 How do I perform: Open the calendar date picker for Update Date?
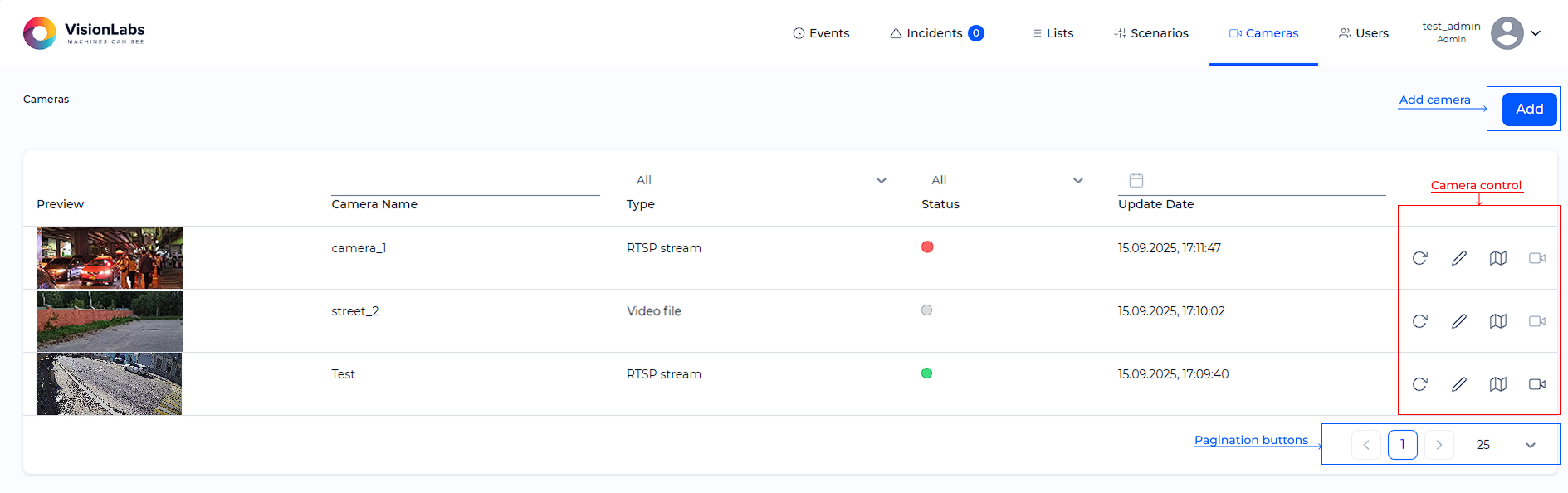click(x=1136, y=180)
